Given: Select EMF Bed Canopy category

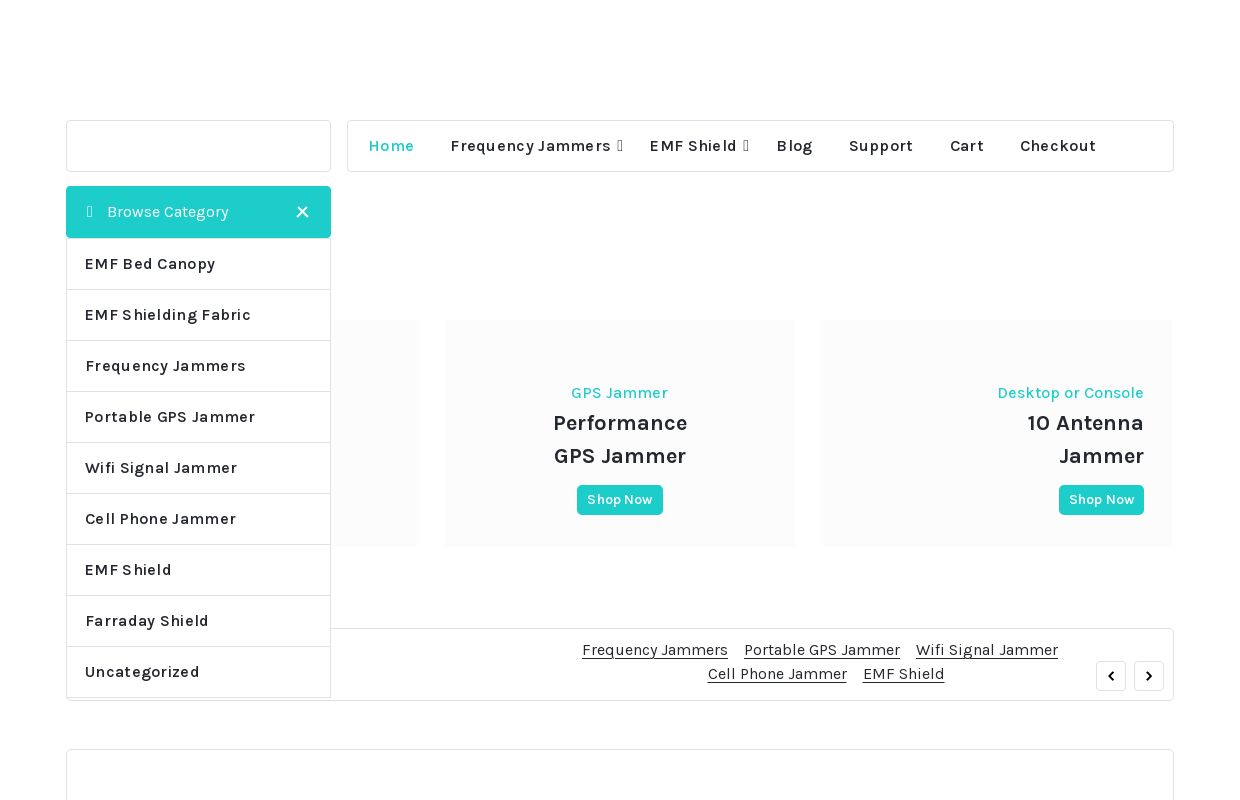Looking at the screenshot, I should pos(150,264).
